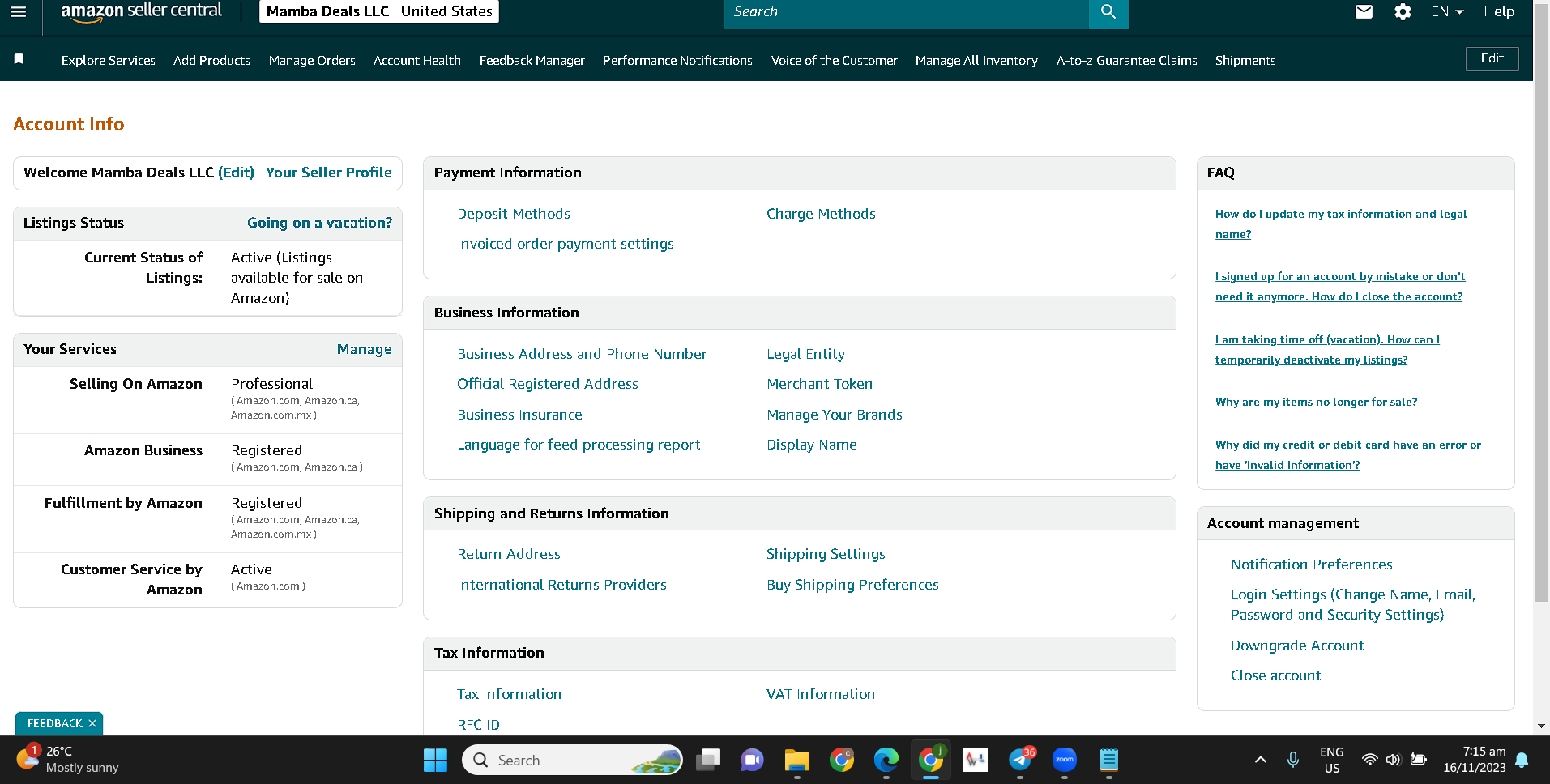Image resolution: width=1550 pixels, height=784 pixels.
Task: Open the Tax Information link
Action: point(509,694)
